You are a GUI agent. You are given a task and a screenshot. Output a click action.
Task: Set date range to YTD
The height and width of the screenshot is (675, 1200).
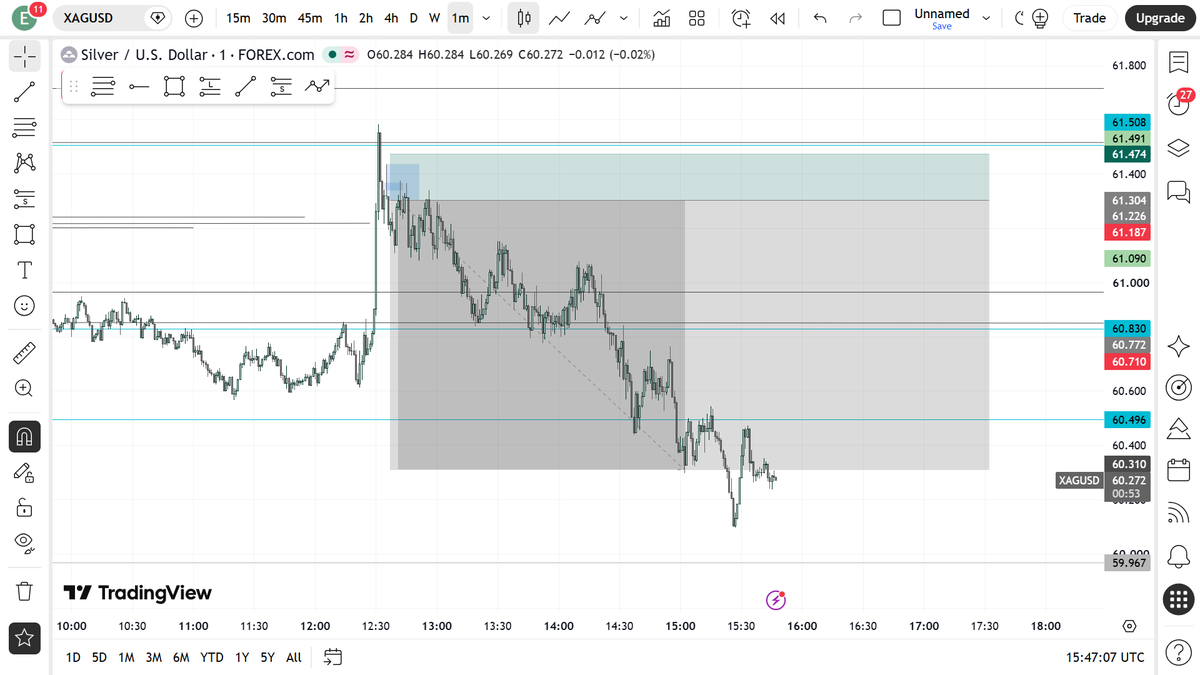point(211,657)
